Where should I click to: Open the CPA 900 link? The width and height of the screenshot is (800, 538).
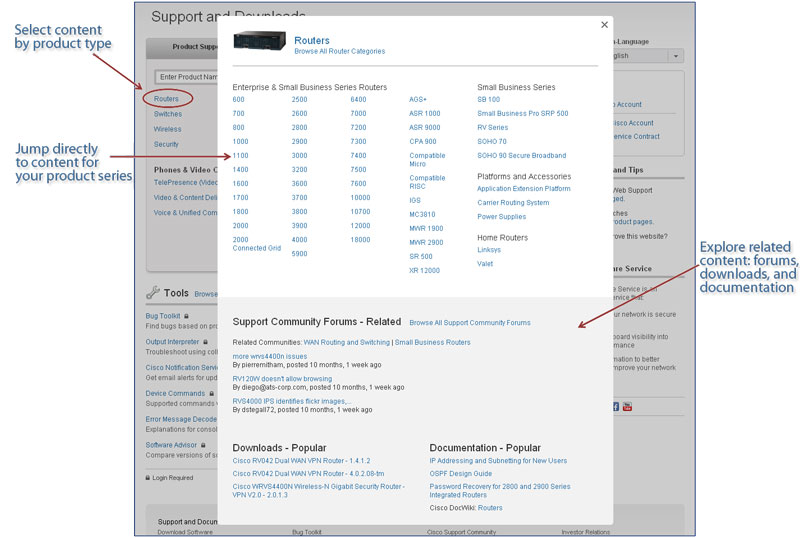click(x=423, y=142)
